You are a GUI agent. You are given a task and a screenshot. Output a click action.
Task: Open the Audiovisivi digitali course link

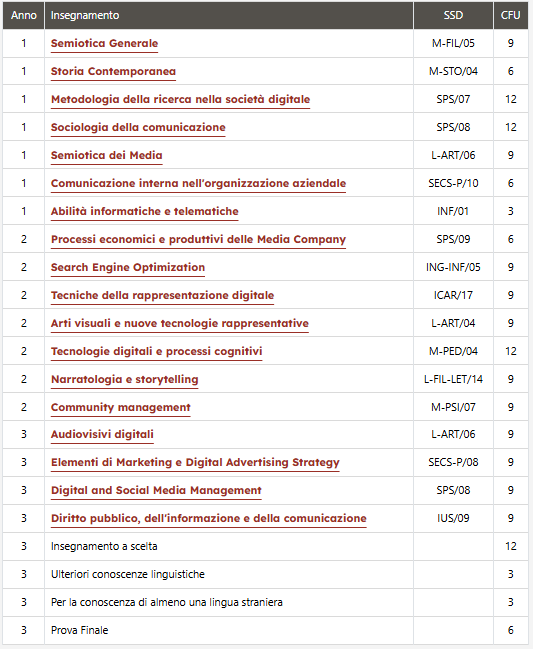(102, 435)
